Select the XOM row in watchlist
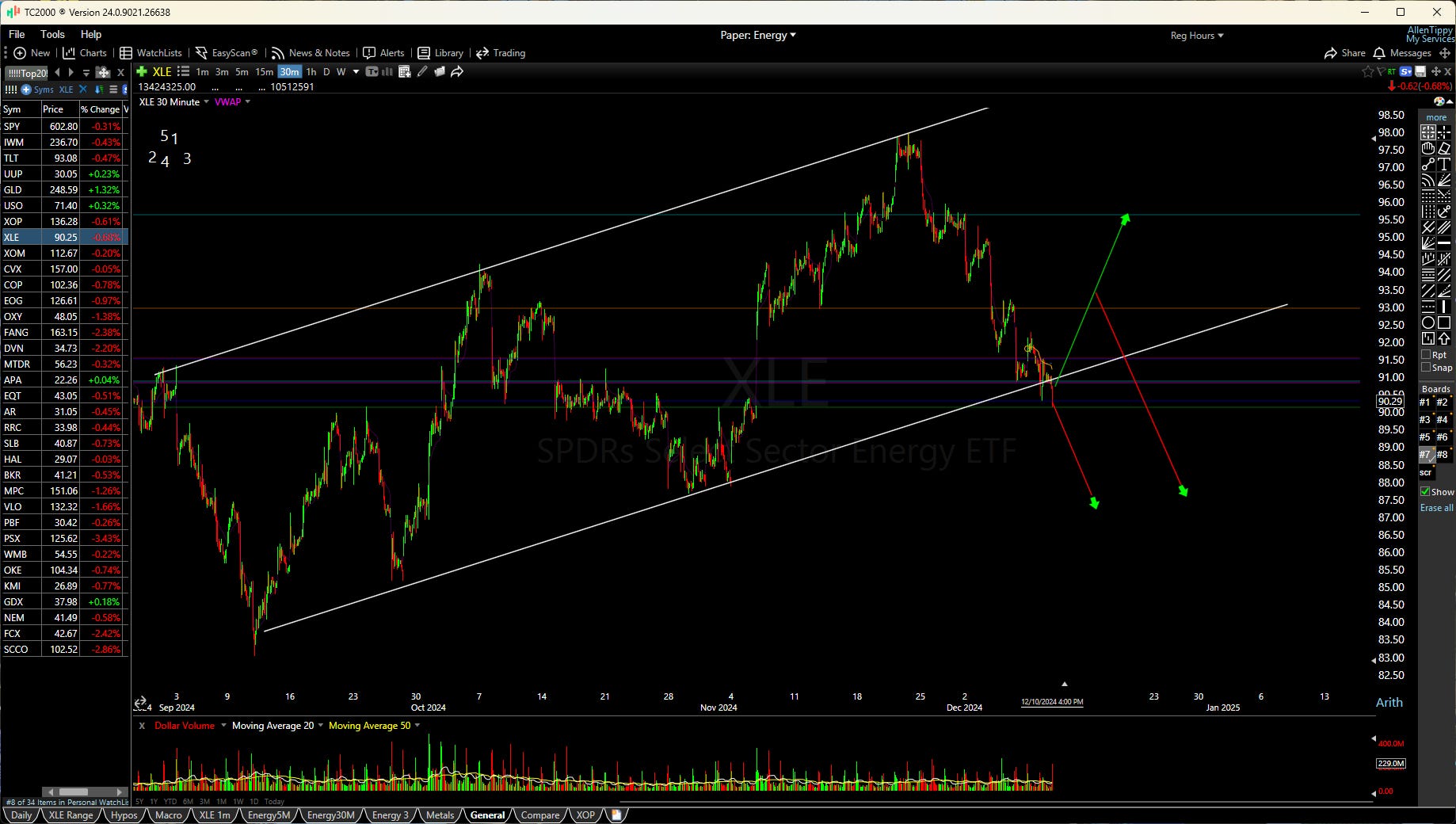 (x=64, y=253)
